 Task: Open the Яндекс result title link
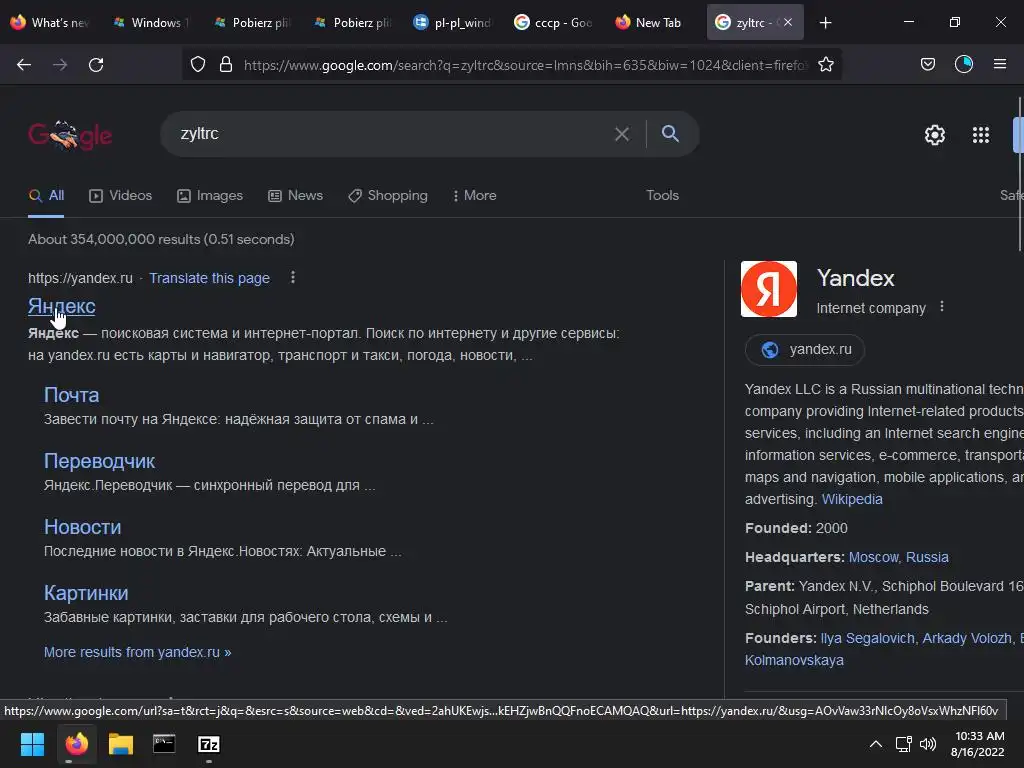tap(61, 306)
